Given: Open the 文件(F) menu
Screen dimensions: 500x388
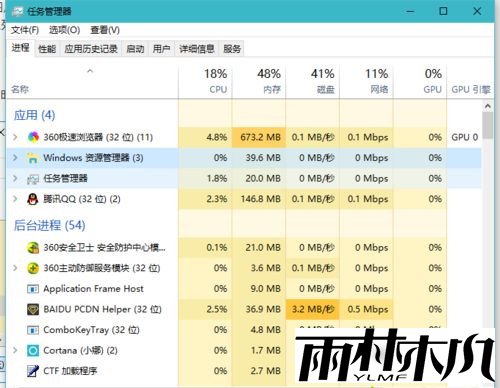Looking at the screenshot, I should click(x=25, y=30).
